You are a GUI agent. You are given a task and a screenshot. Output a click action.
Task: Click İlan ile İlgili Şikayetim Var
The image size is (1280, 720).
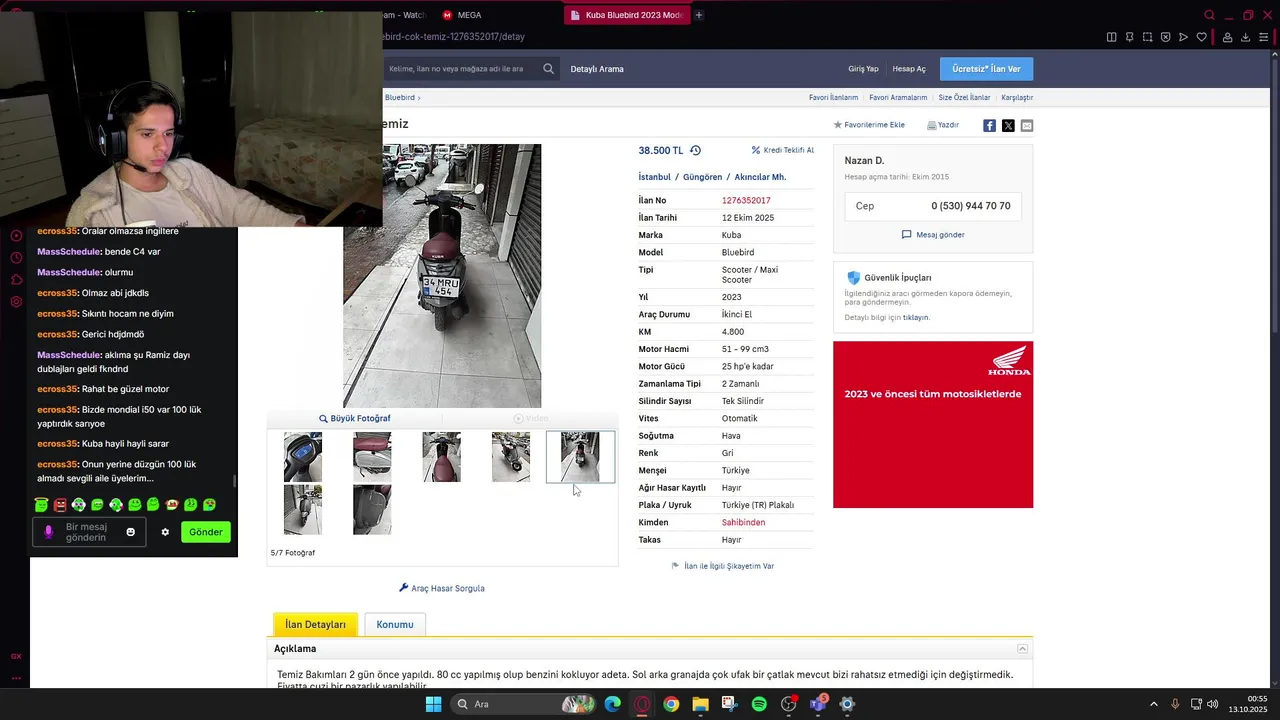click(723, 566)
